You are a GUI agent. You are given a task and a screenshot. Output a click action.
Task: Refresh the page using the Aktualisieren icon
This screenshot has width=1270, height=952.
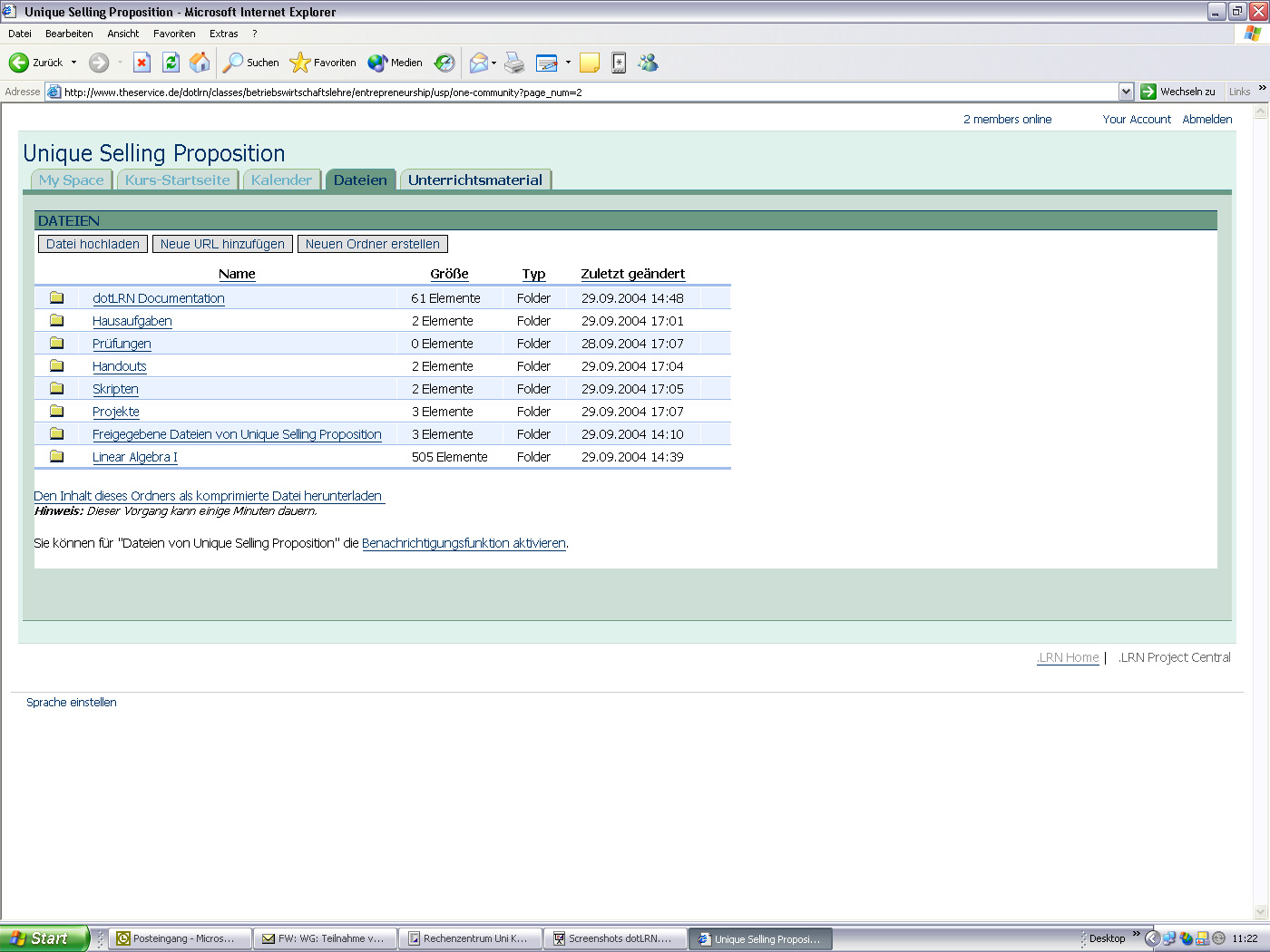pyautogui.click(x=171, y=63)
